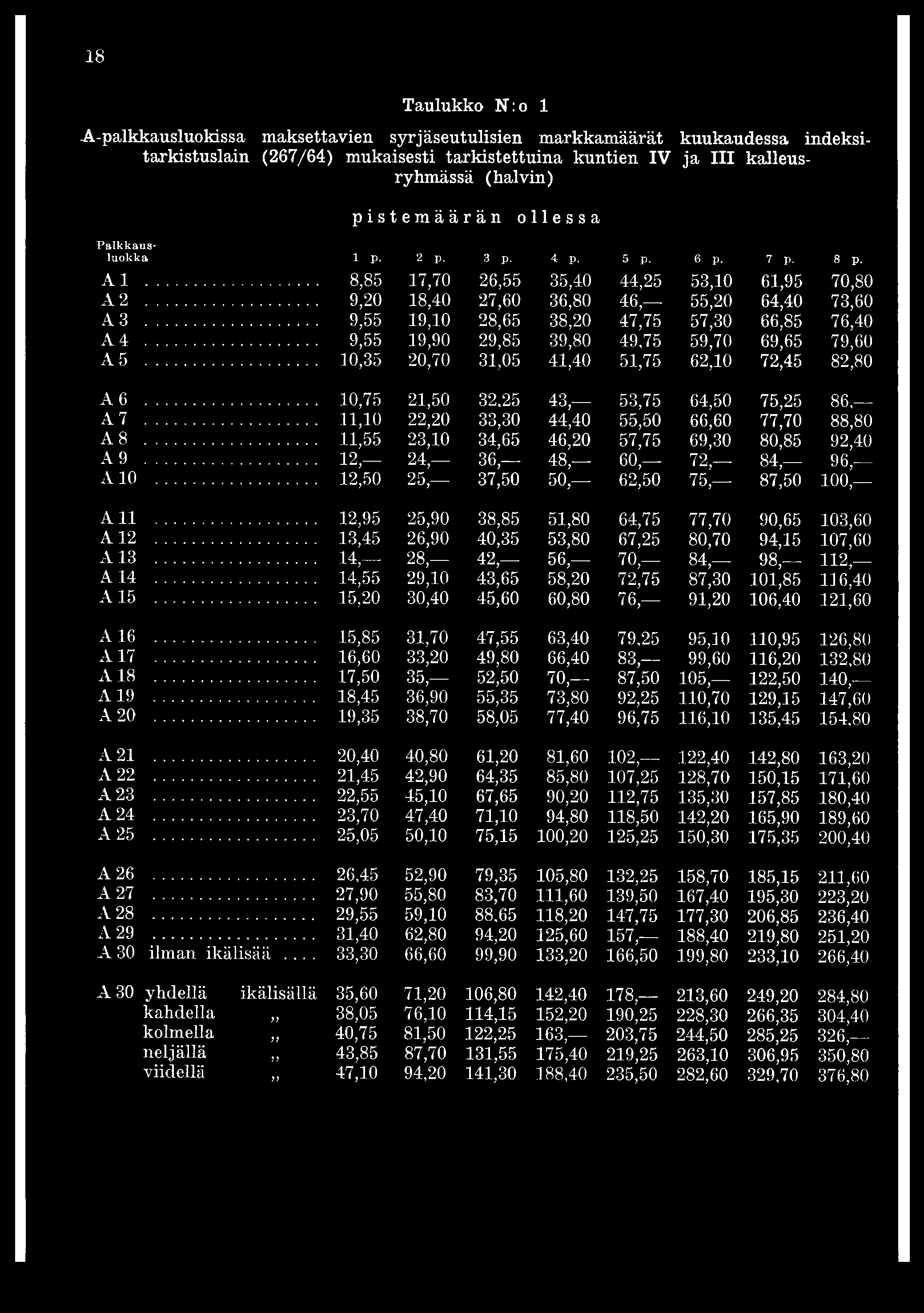This screenshot has width=924, height=1313.
Task: Click value 58,05 in row A 20
Action: coord(498,718)
